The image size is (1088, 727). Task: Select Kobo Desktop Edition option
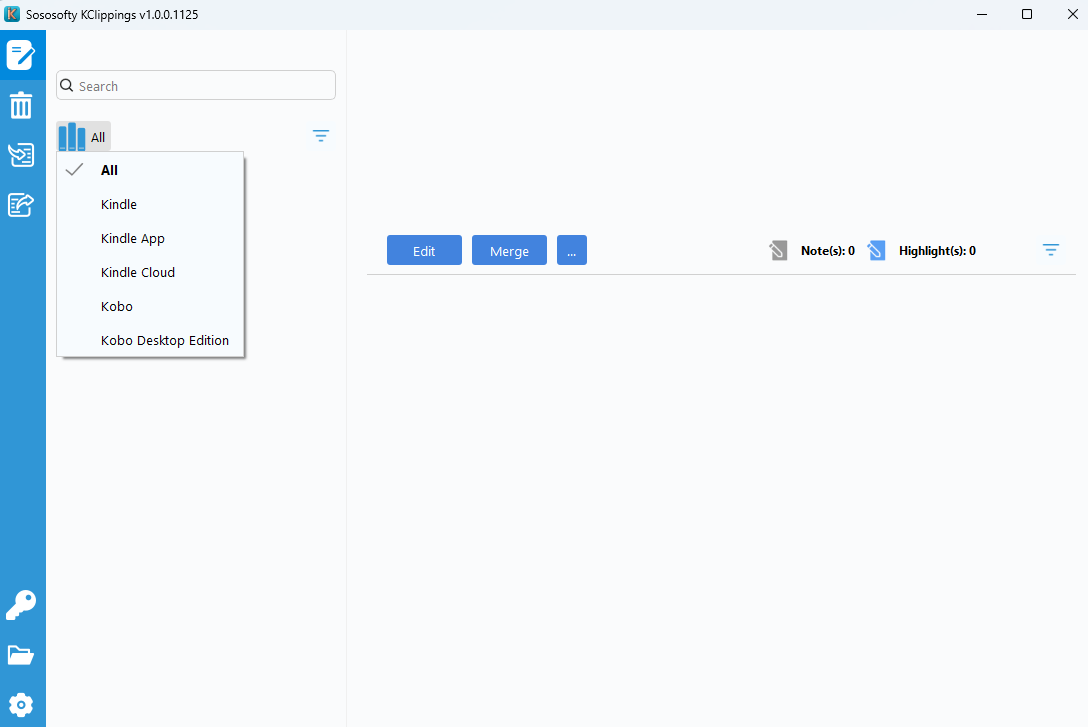[x=151, y=340]
